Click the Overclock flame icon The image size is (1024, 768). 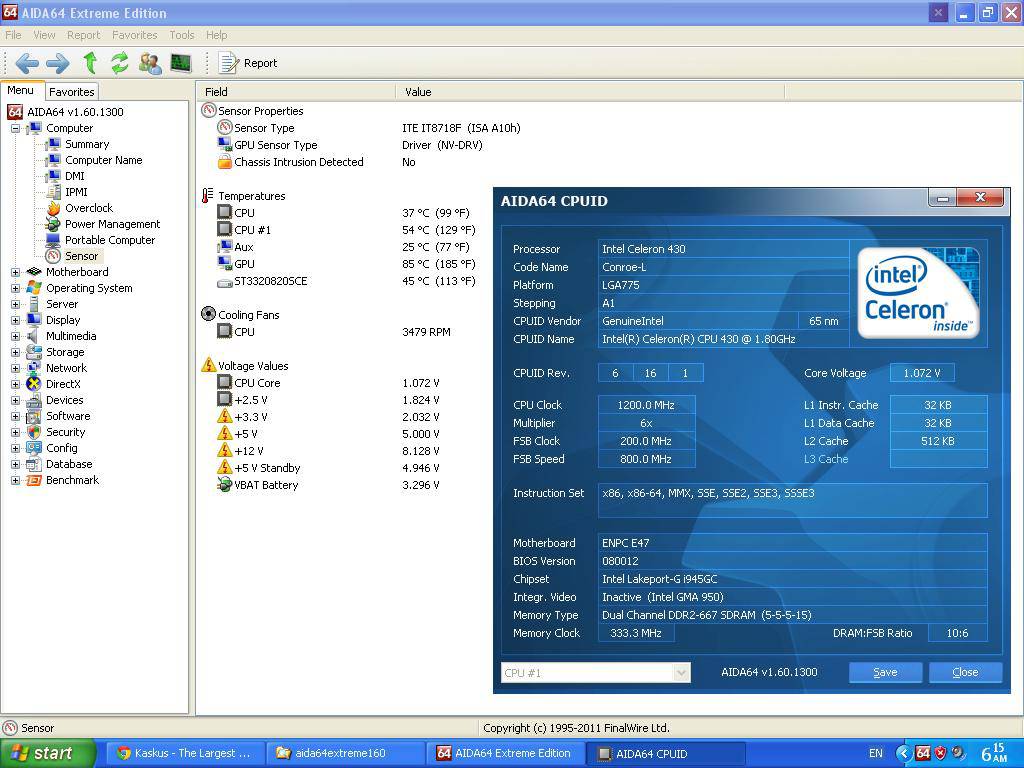pos(54,208)
